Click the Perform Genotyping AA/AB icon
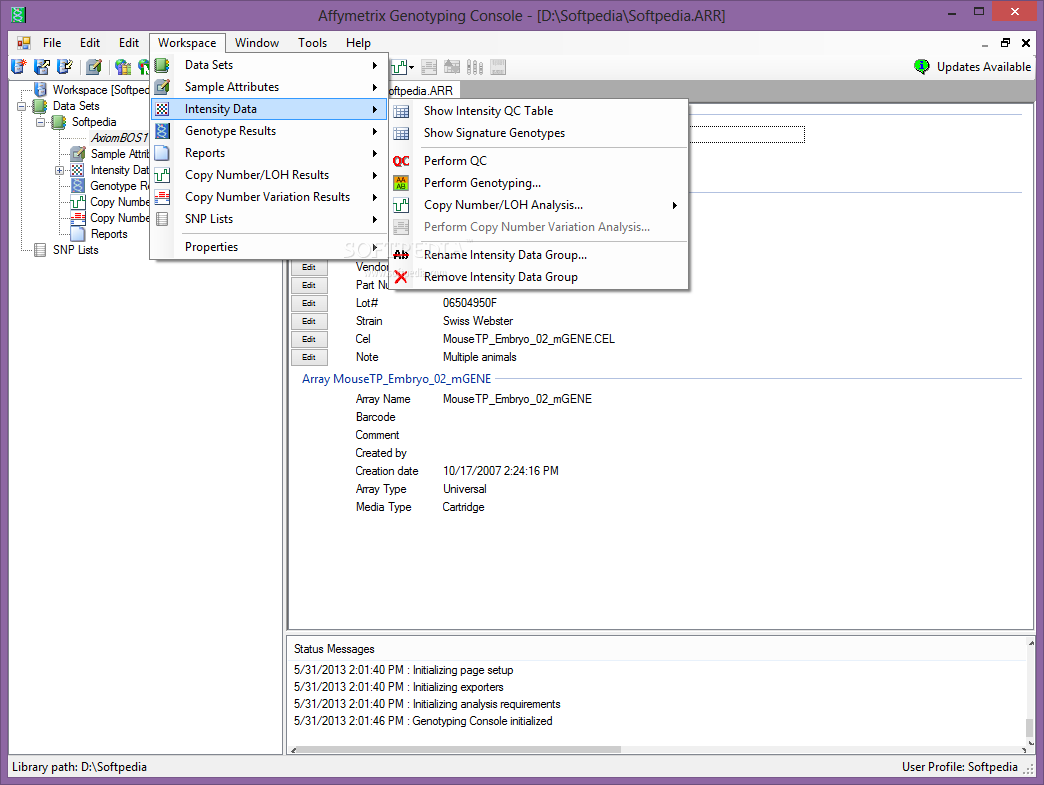This screenshot has width=1044, height=785. (401, 182)
